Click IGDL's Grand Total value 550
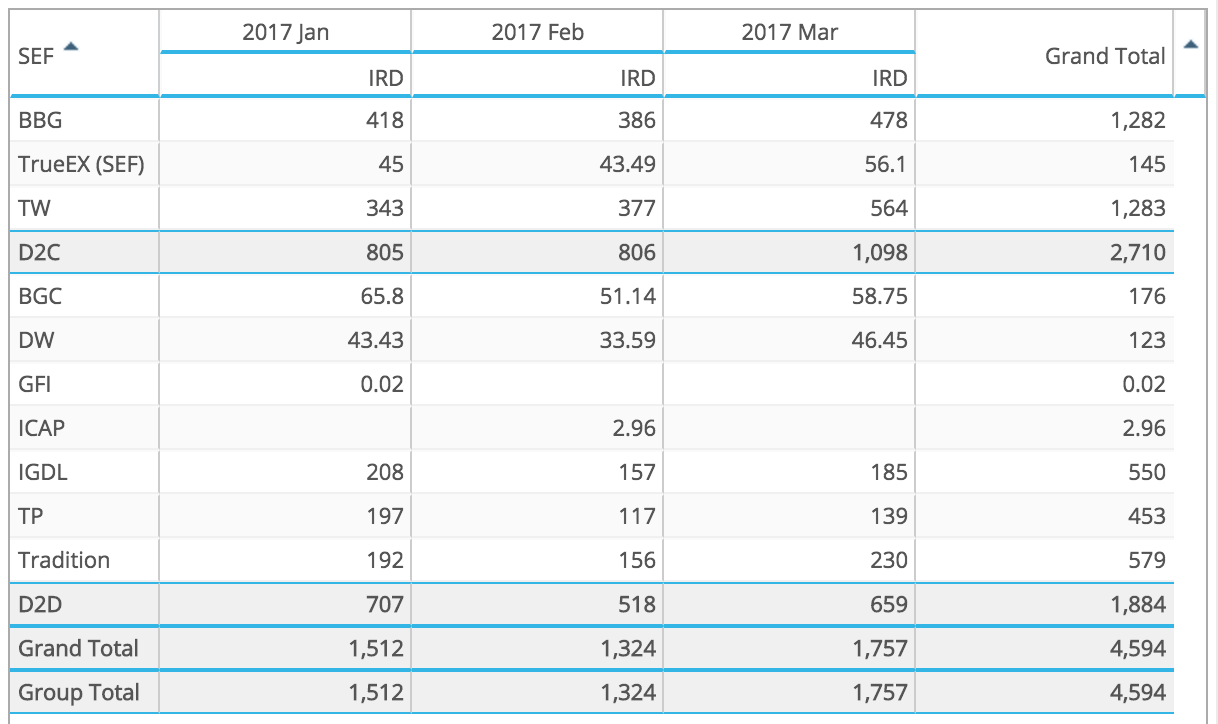1218x724 pixels. tap(1147, 472)
